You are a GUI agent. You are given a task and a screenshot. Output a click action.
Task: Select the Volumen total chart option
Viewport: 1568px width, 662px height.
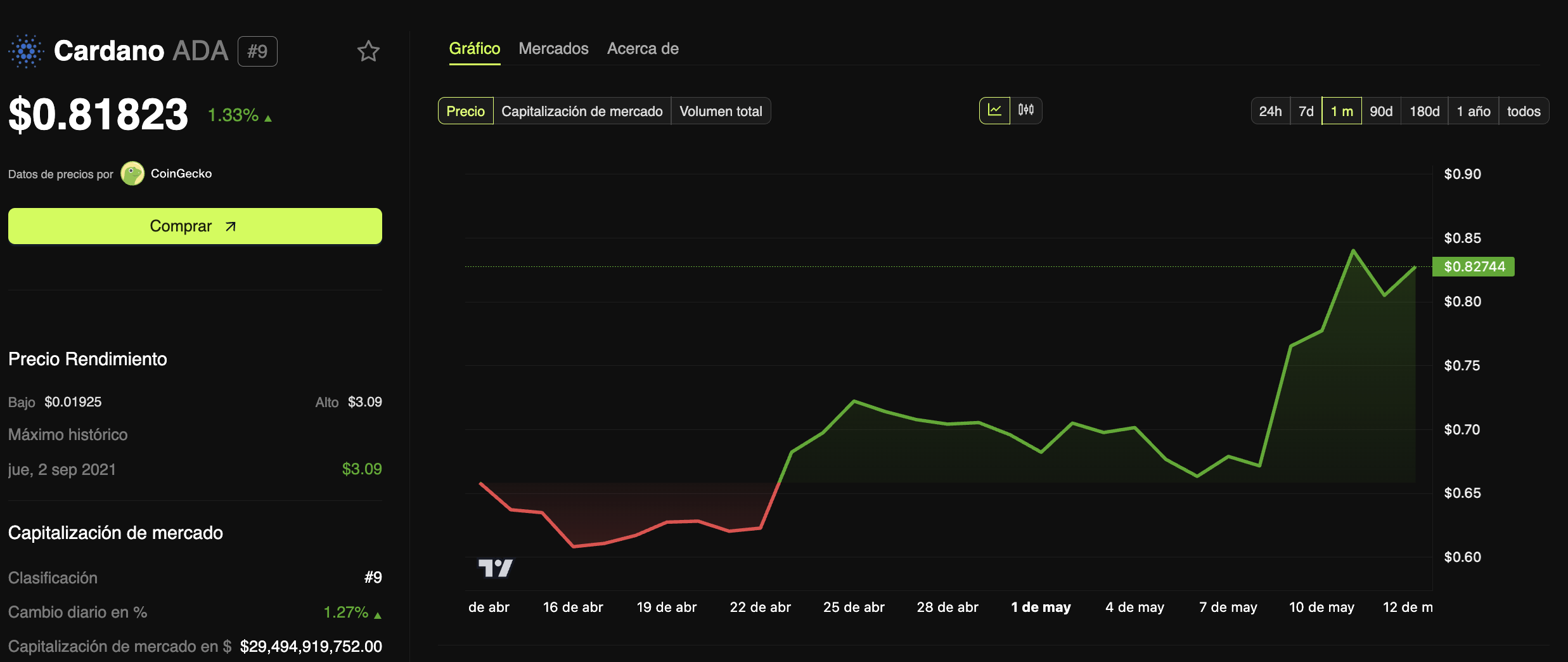721,111
